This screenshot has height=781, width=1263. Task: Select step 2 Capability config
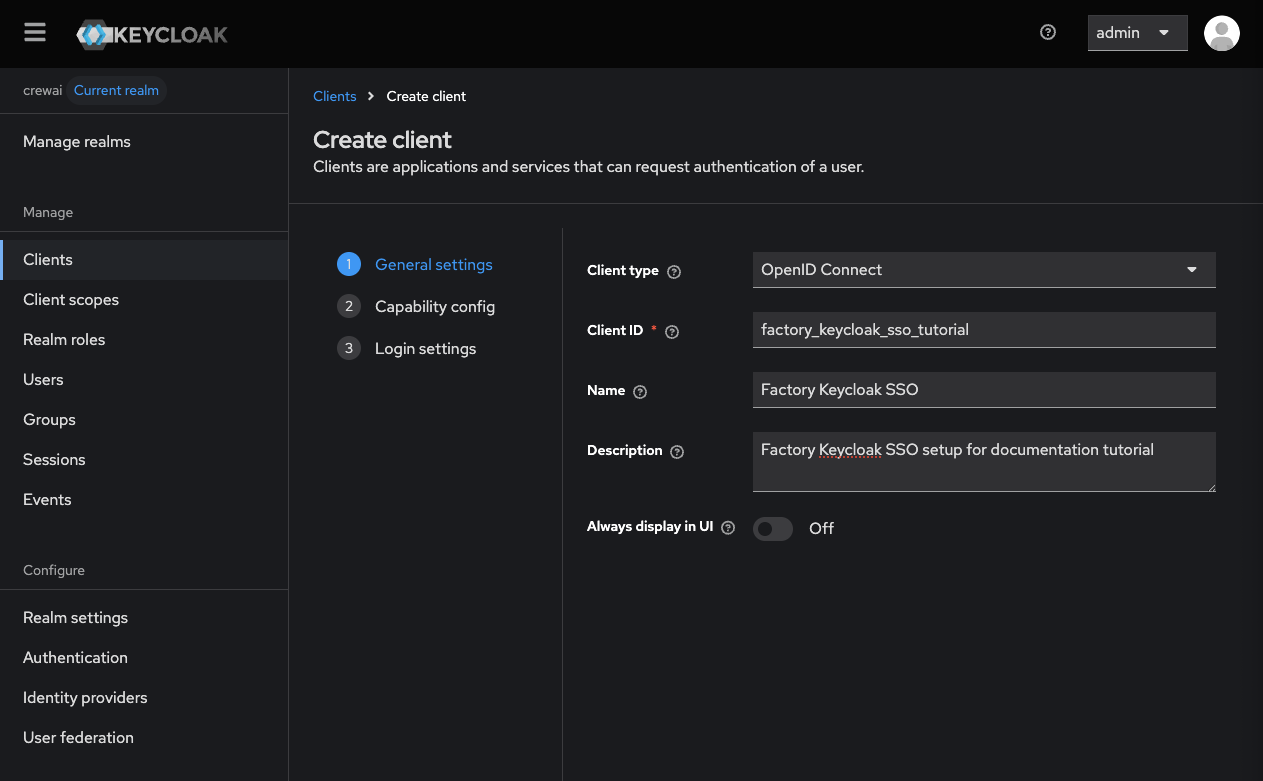point(434,306)
